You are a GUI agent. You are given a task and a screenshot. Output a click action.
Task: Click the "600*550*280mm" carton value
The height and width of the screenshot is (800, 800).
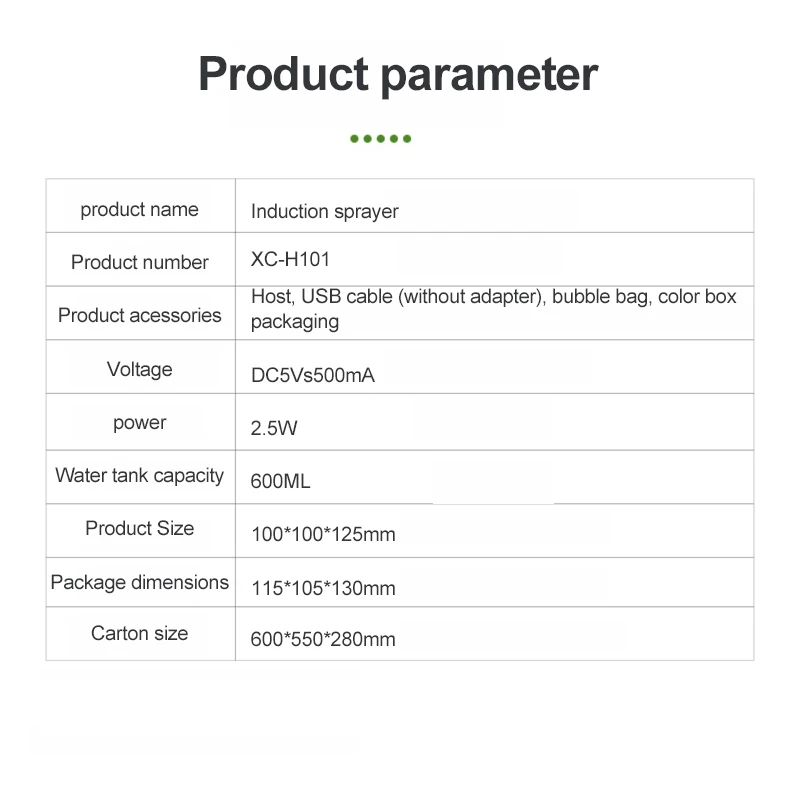(x=323, y=640)
